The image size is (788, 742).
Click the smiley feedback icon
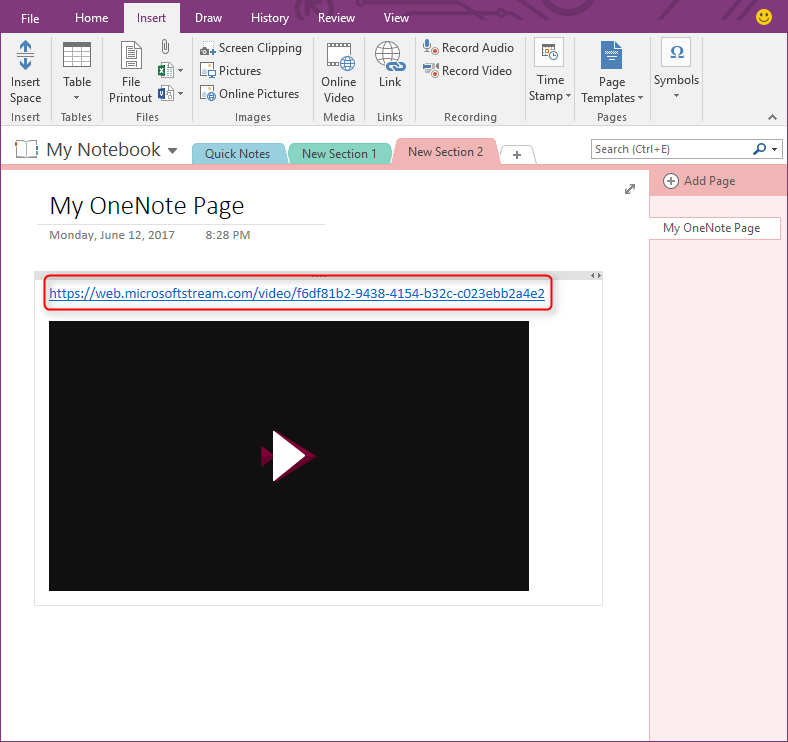coord(764,17)
